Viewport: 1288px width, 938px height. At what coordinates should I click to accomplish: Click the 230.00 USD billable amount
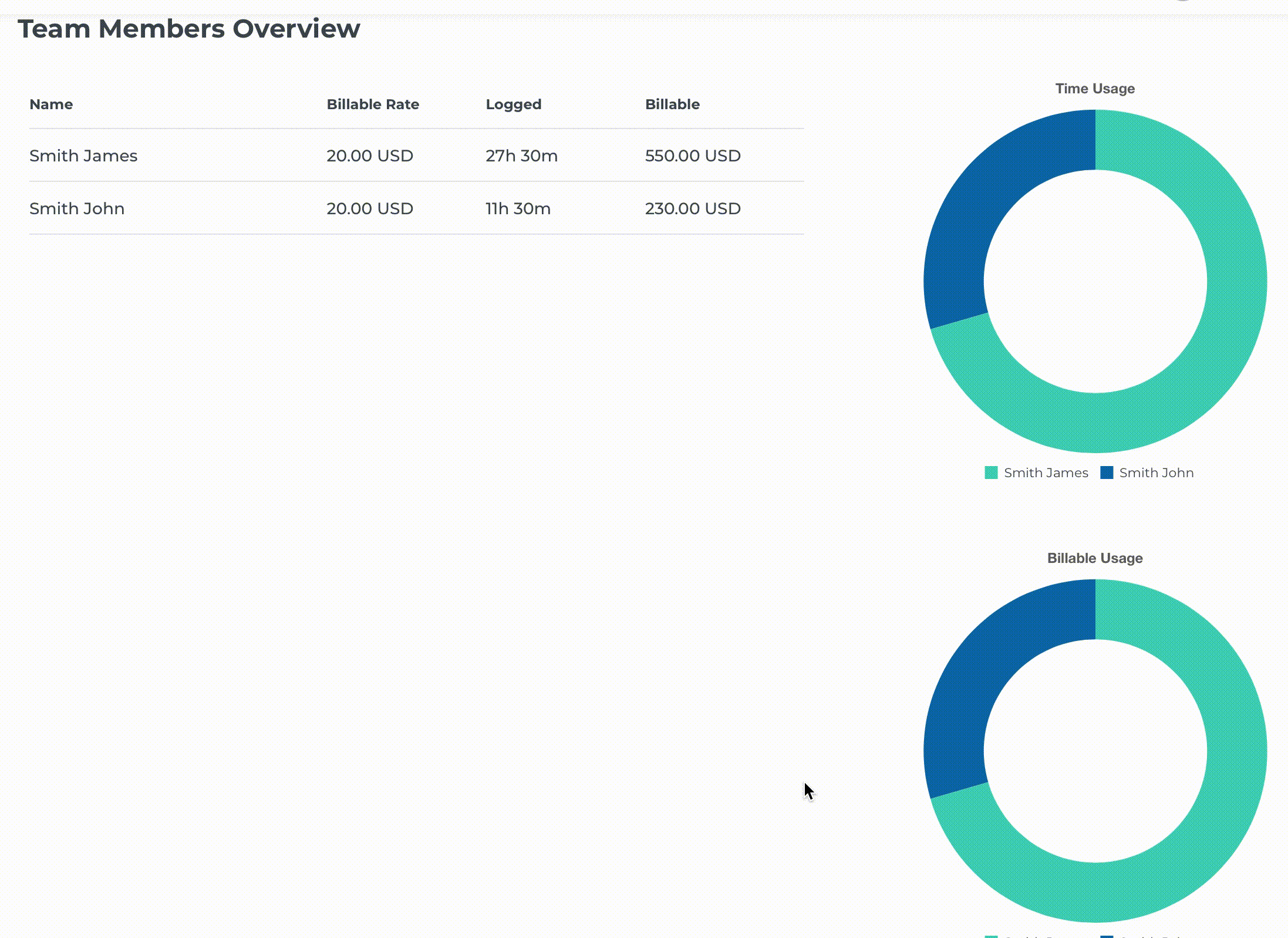coord(693,208)
